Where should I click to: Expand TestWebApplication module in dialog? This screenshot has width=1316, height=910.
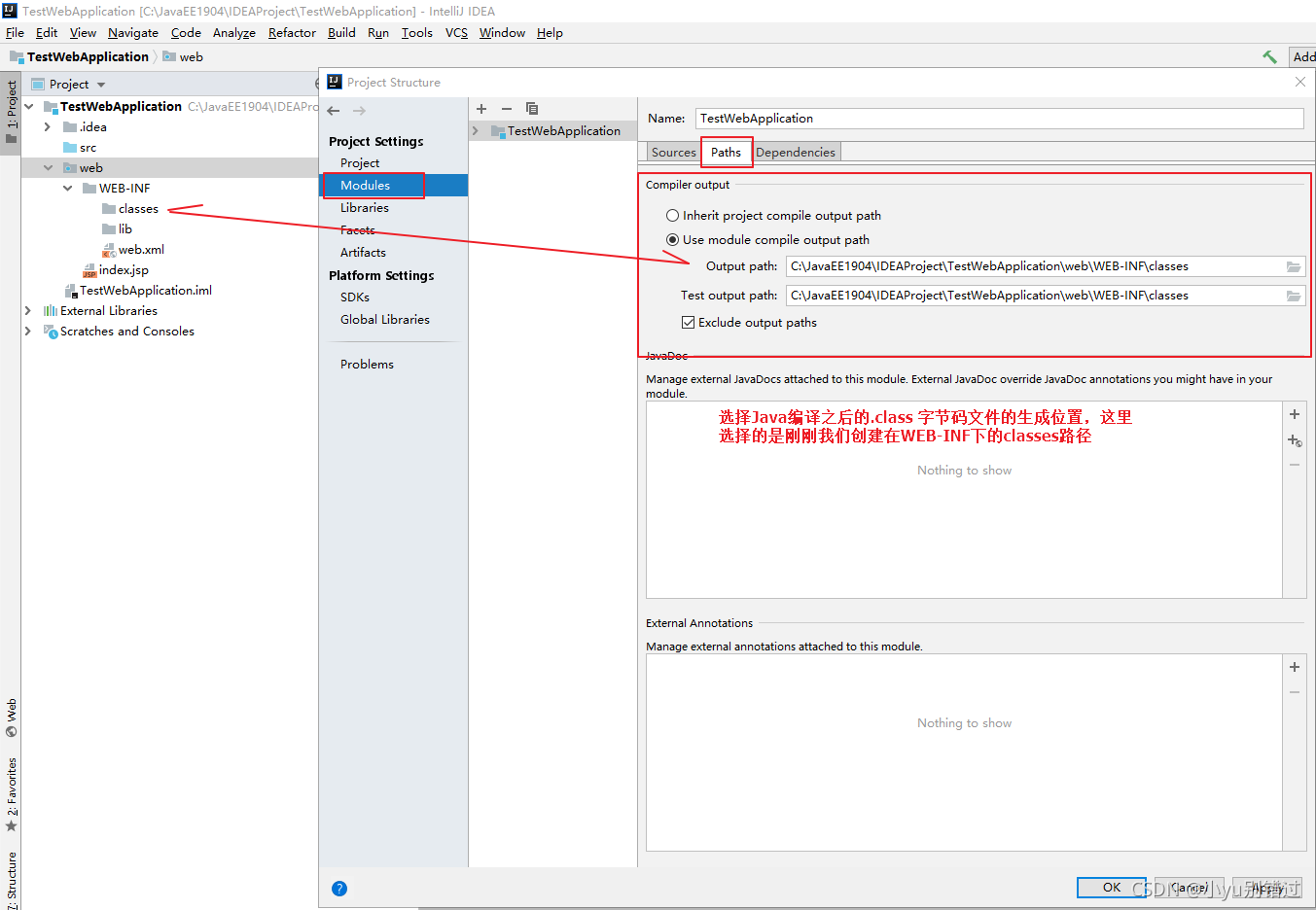476,131
